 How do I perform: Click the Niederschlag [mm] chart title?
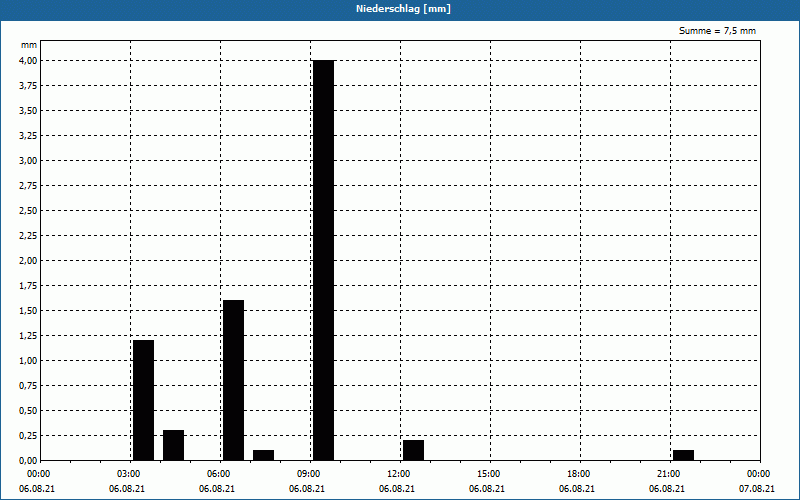(x=403, y=9)
